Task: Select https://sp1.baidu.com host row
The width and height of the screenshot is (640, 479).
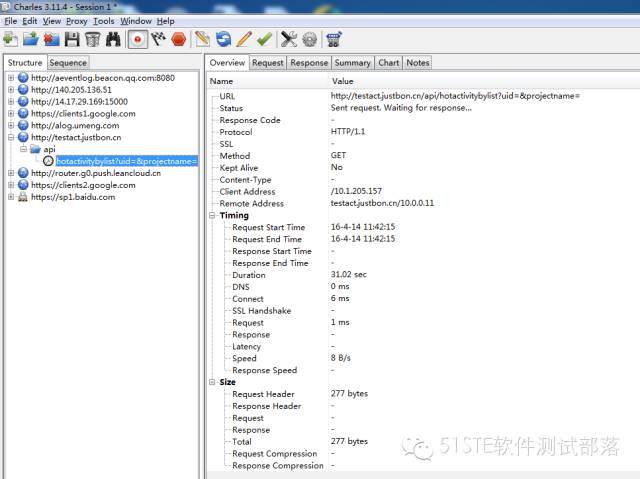Action: [x=73, y=197]
